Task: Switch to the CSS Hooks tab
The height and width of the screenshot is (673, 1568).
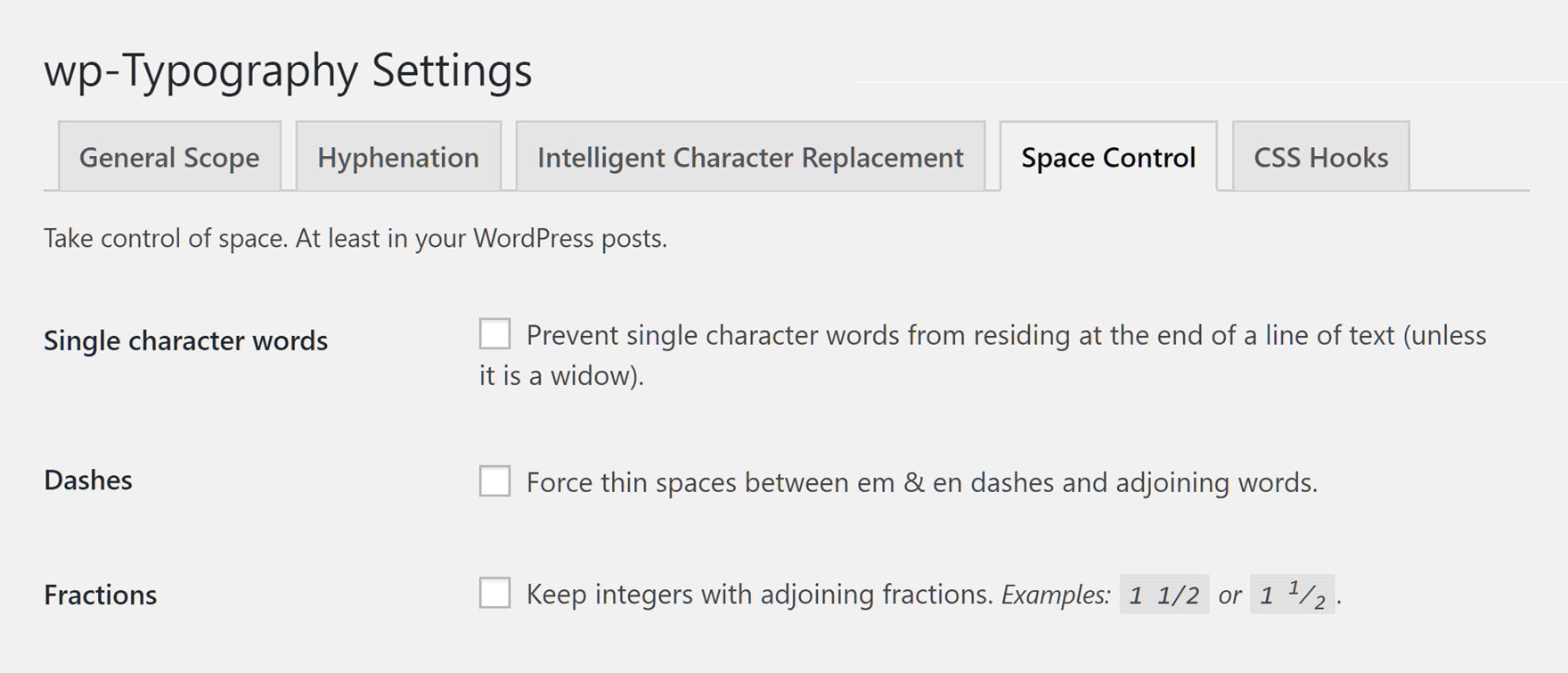Action: tap(1320, 157)
